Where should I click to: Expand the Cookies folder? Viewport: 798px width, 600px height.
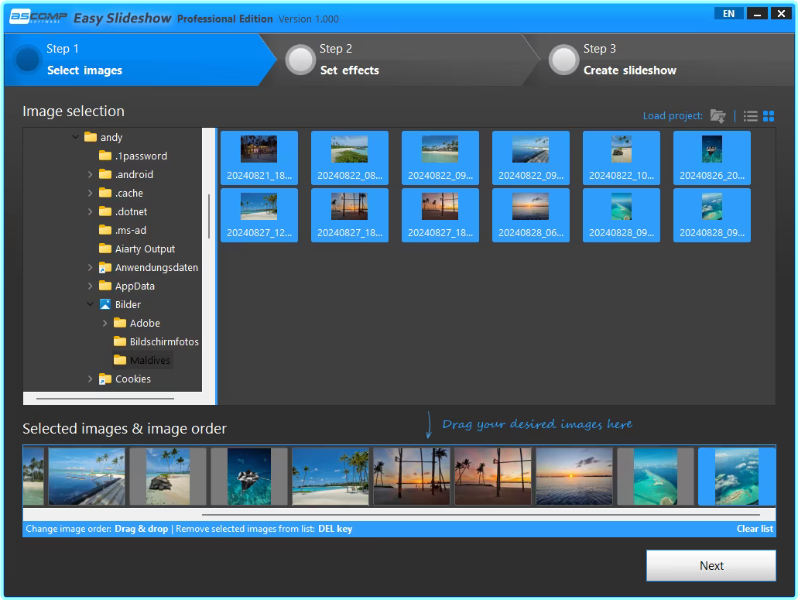90,379
